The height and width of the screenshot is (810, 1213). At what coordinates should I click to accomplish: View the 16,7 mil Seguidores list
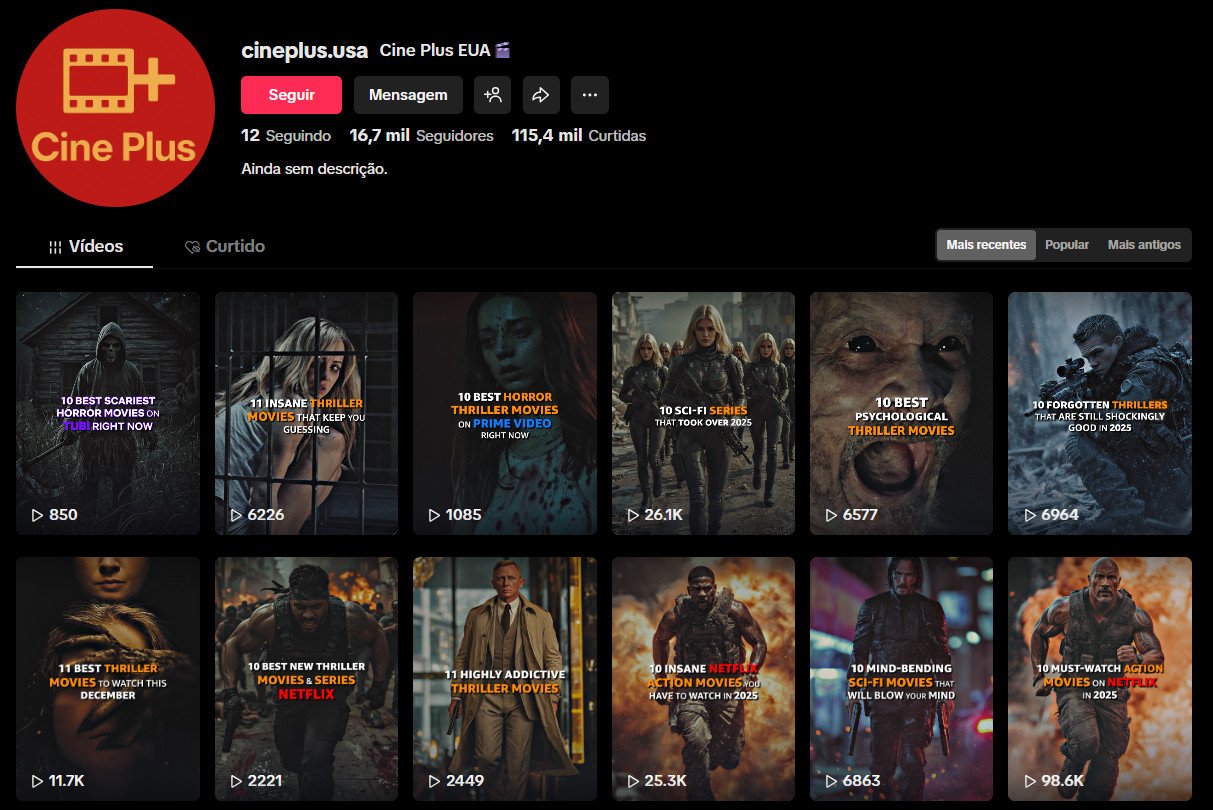420,135
